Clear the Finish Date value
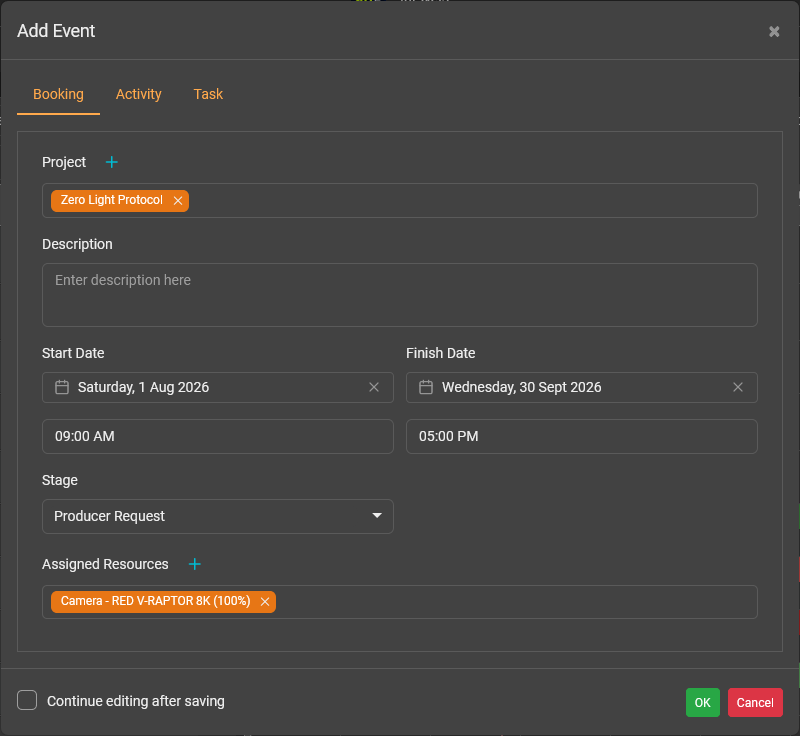Image resolution: width=800 pixels, height=736 pixels. (738, 387)
